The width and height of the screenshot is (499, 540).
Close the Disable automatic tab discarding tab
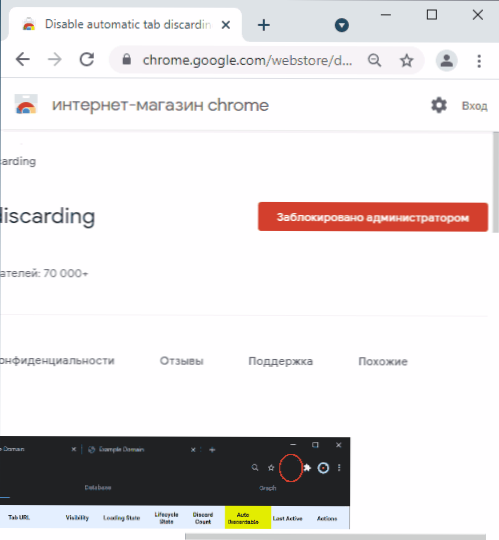coord(226,25)
